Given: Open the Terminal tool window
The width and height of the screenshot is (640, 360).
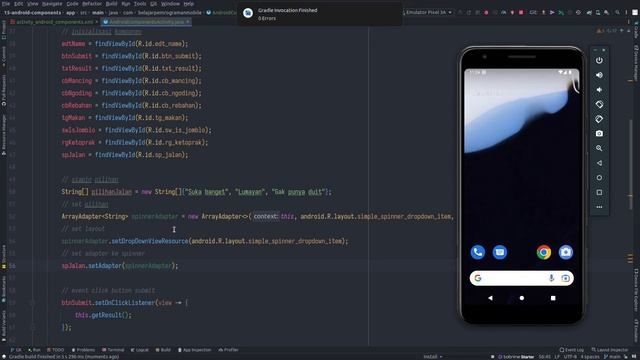Looking at the screenshot, I should click(113, 350).
